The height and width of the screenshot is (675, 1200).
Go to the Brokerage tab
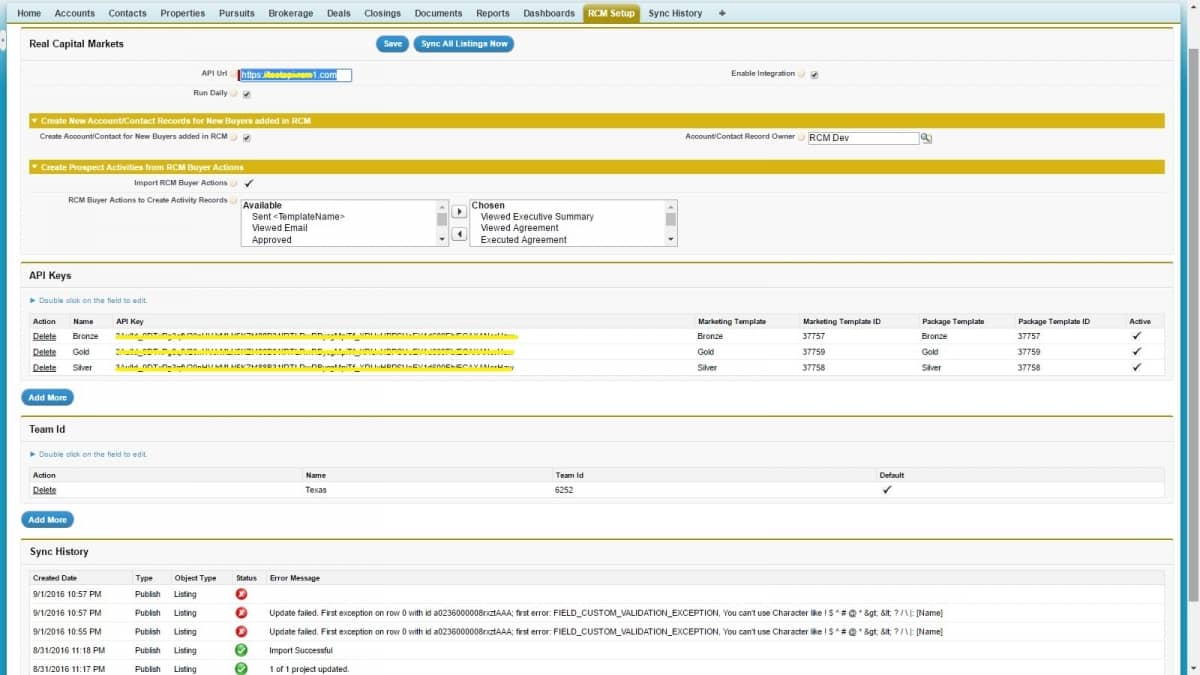pyautogui.click(x=291, y=13)
